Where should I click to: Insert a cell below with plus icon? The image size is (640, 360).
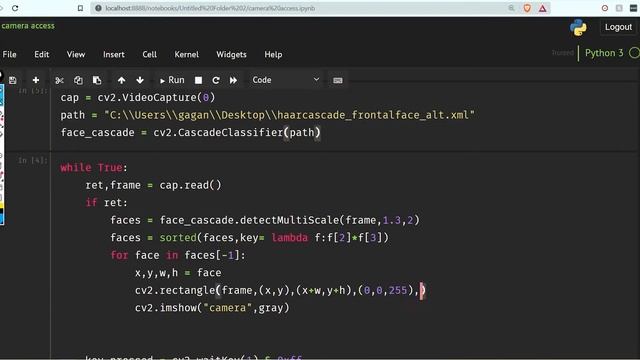(x=36, y=80)
